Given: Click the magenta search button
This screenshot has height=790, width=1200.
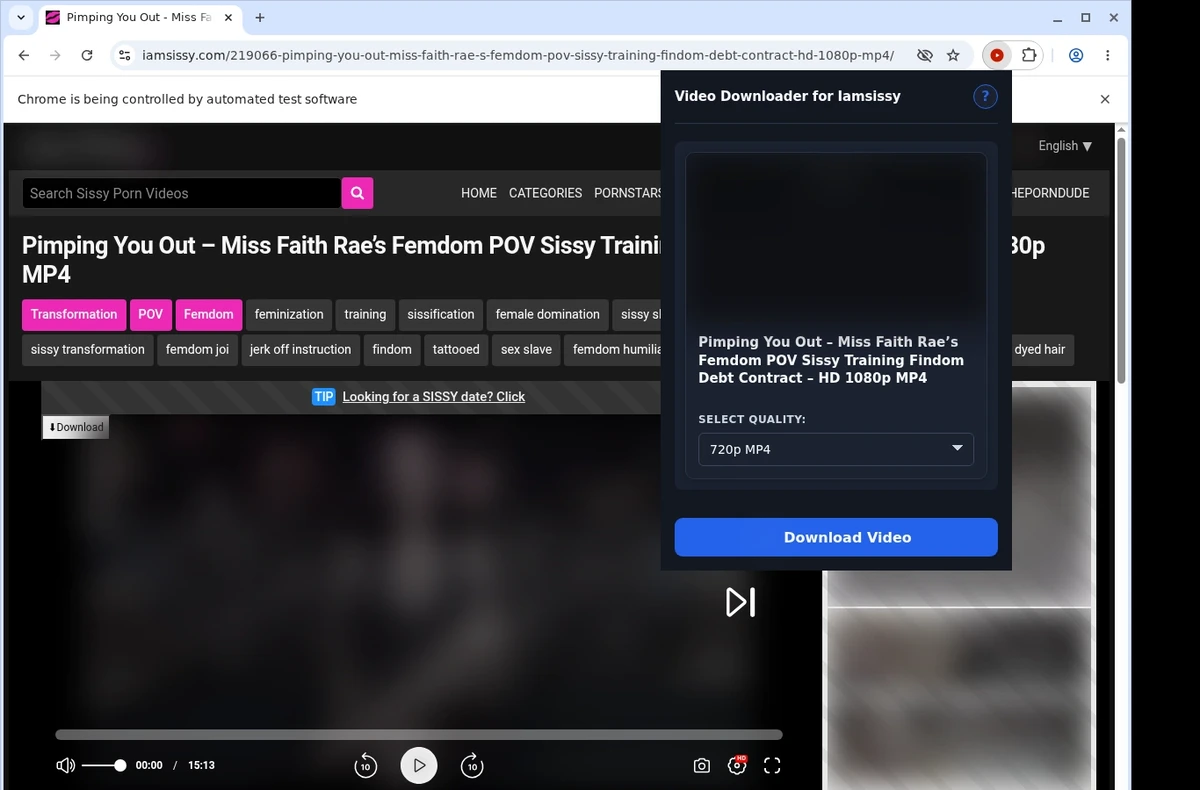Looking at the screenshot, I should 357,193.
